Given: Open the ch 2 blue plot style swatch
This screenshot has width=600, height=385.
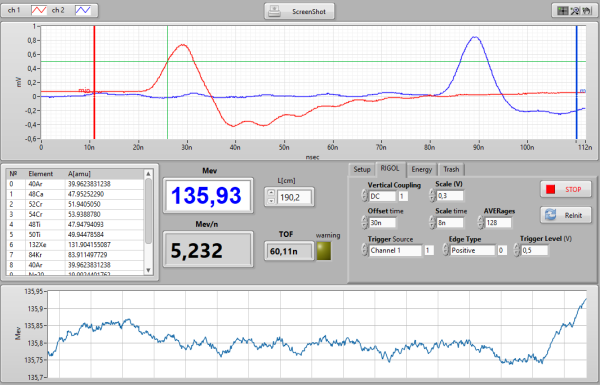Looking at the screenshot, I should coord(83,10).
